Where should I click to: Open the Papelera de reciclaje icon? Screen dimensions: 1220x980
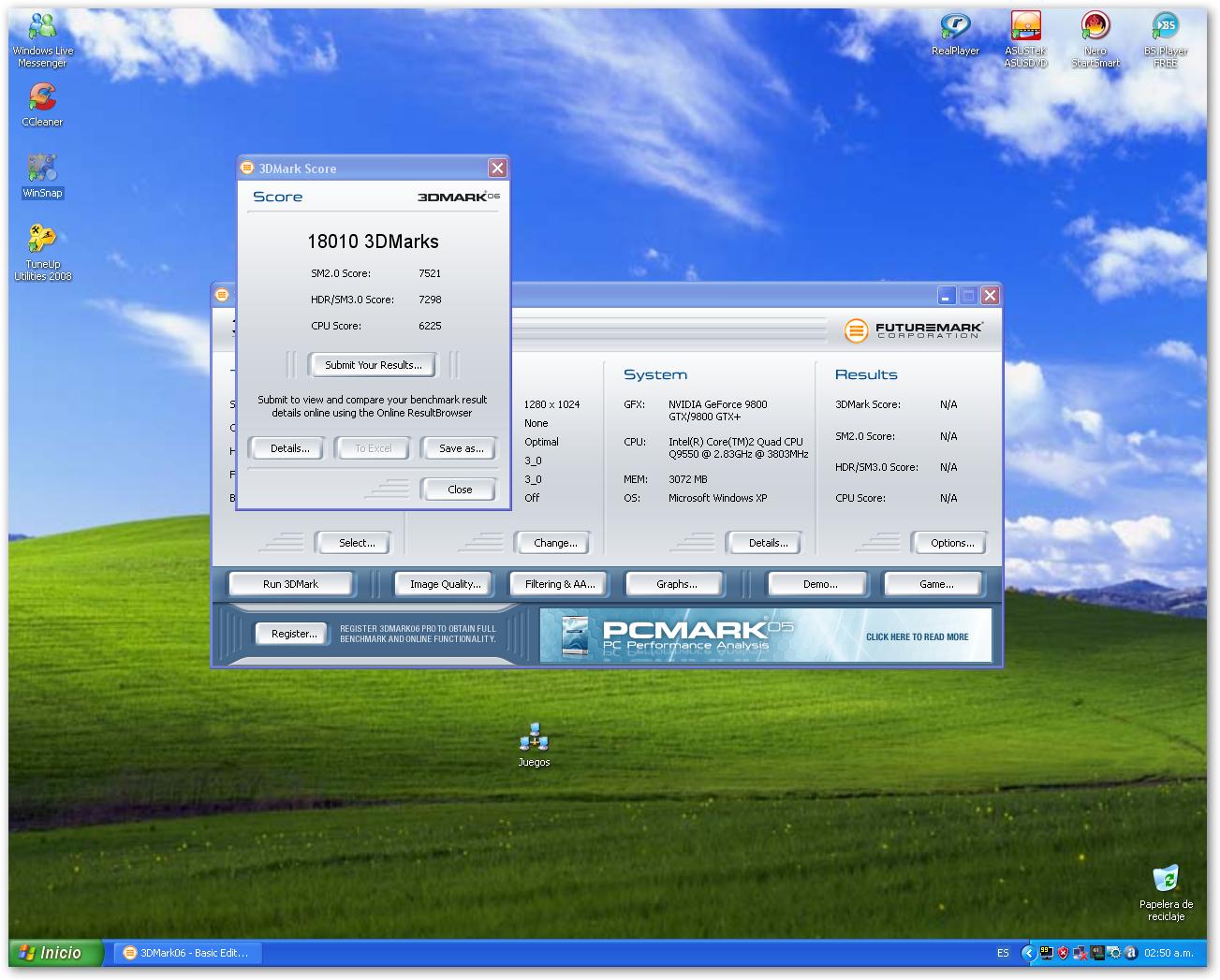coord(1166,880)
